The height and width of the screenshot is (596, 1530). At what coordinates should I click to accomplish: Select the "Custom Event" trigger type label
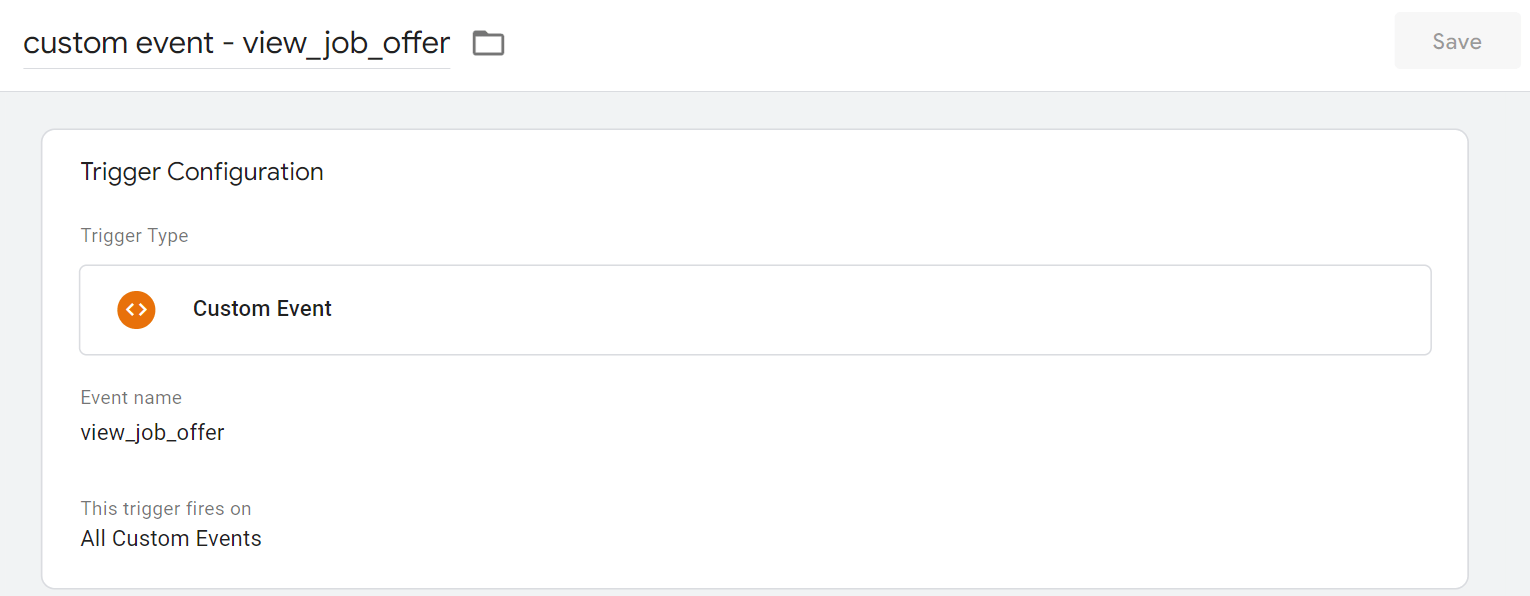(262, 309)
